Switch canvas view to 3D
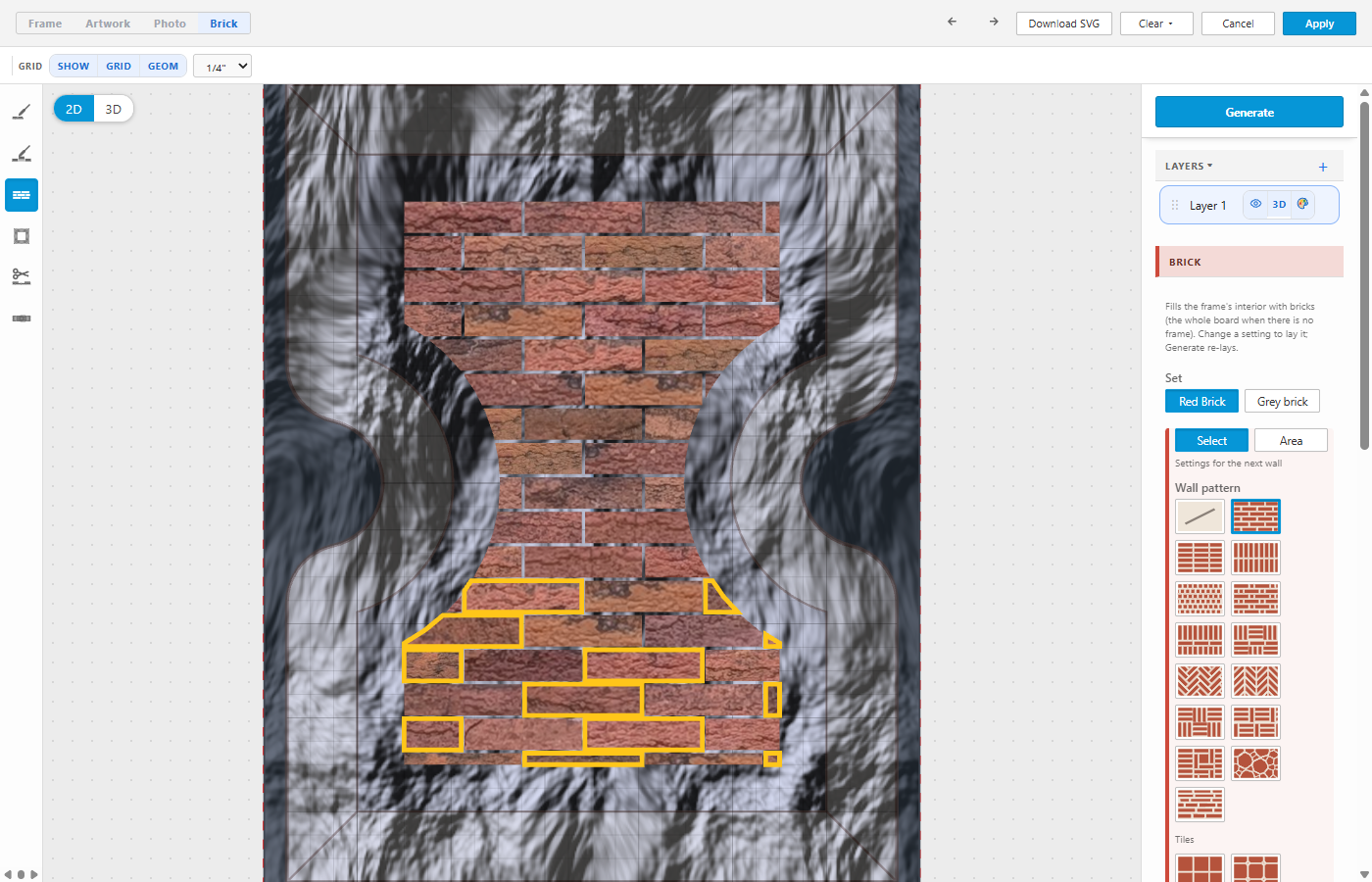1372x882 pixels. [114, 109]
